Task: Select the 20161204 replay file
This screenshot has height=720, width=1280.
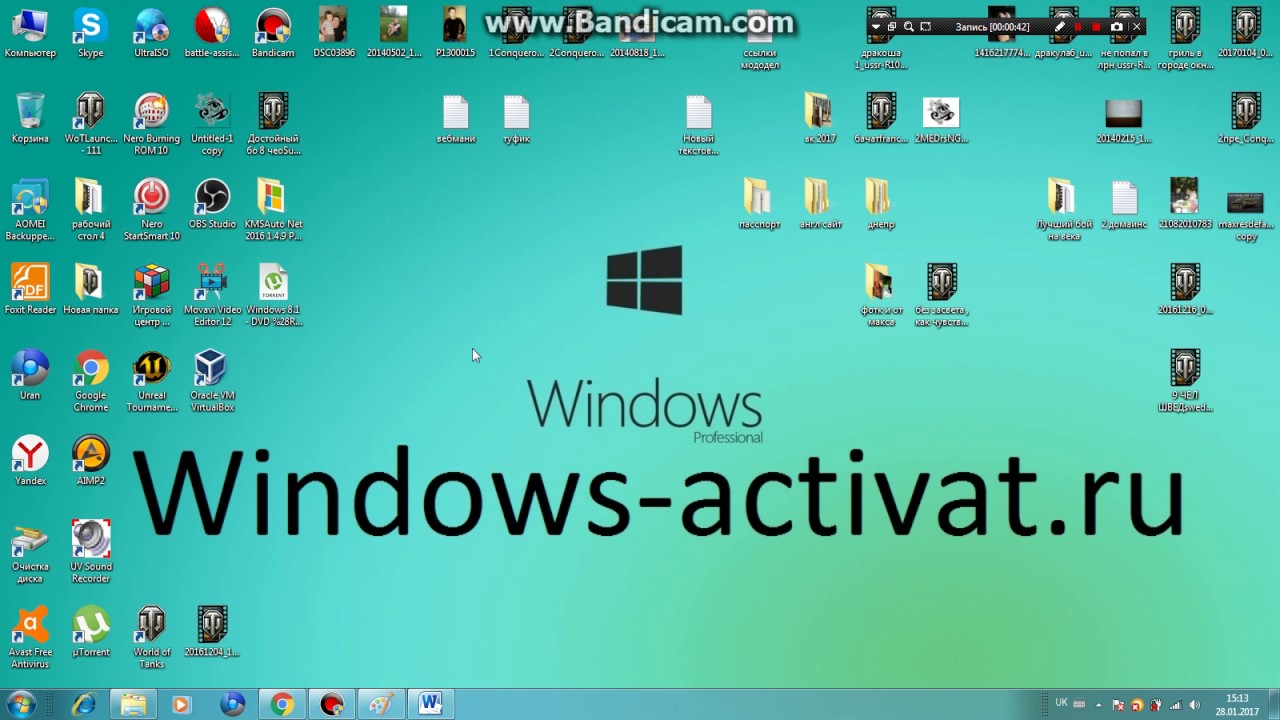Action: click(x=212, y=632)
